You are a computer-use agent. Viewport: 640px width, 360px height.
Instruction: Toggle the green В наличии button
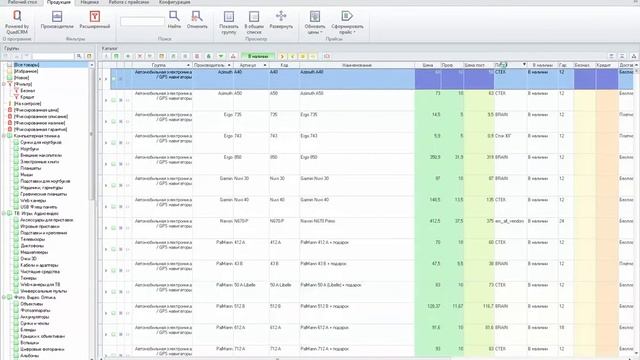[258, 56]
